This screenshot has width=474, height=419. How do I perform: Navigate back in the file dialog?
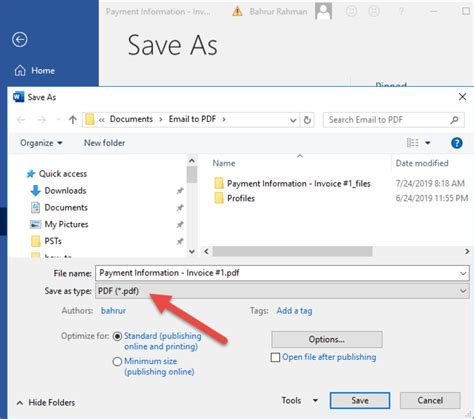[21, 120]
